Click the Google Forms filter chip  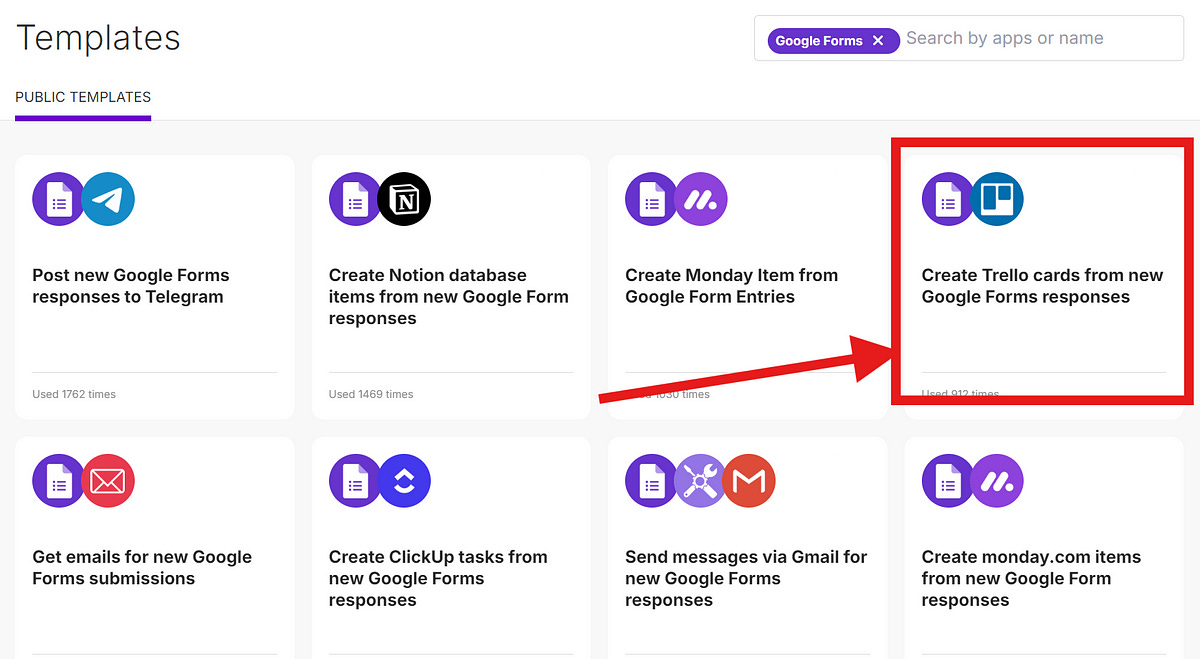[832, 41]
